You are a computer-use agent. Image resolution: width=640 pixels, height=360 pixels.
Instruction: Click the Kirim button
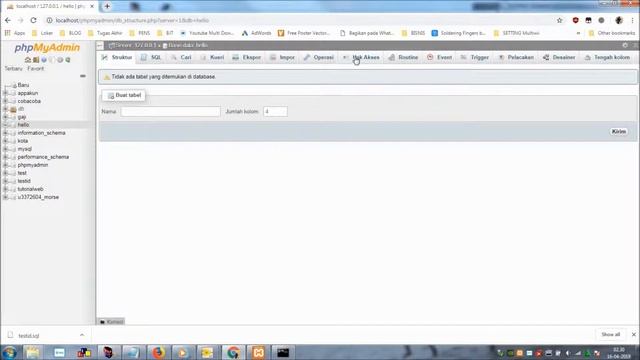pos(619,131)
